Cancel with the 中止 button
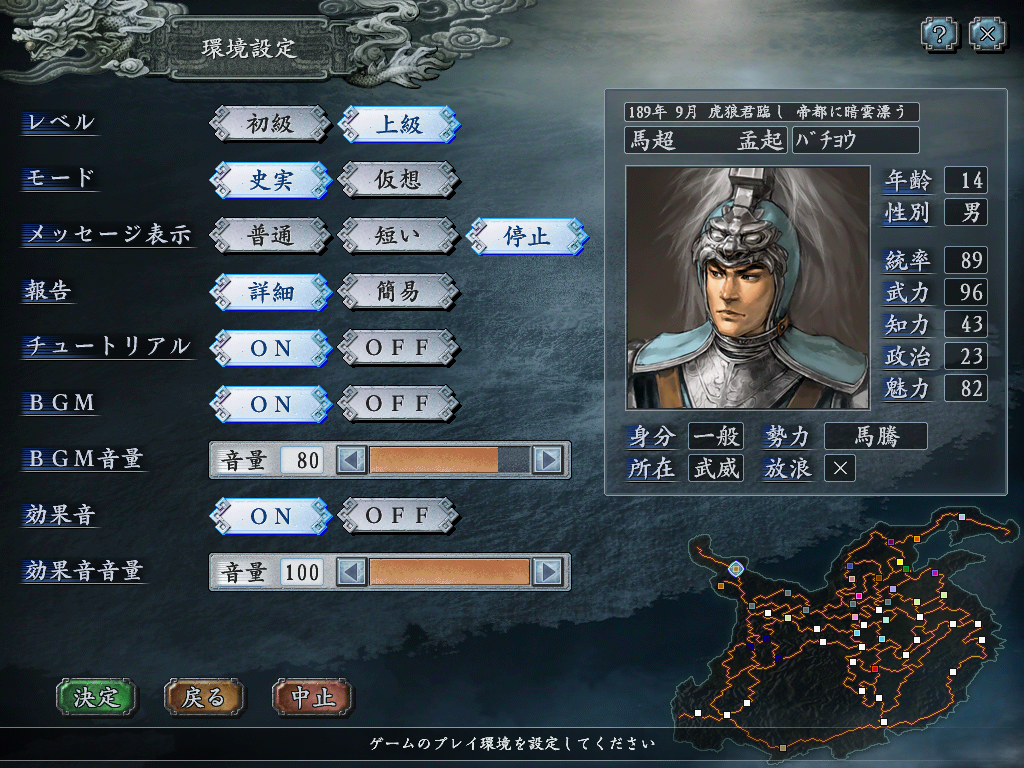The width and height of the screenshot is (1024, 768). 313,697
